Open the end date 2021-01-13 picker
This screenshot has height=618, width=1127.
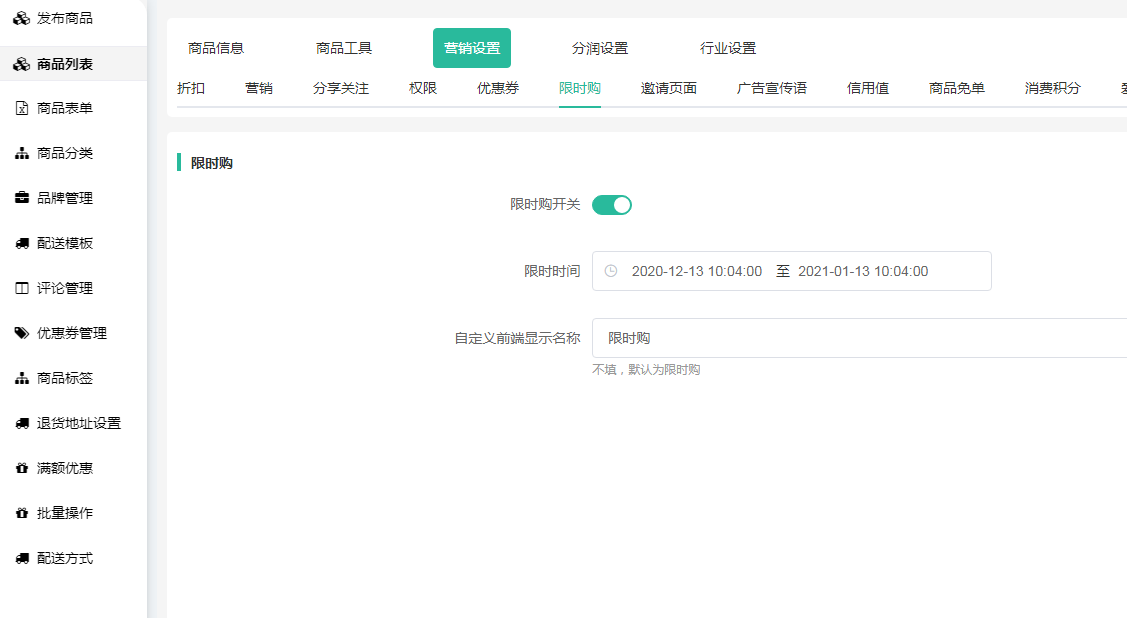pyautogui.click(x=862, y=271)
